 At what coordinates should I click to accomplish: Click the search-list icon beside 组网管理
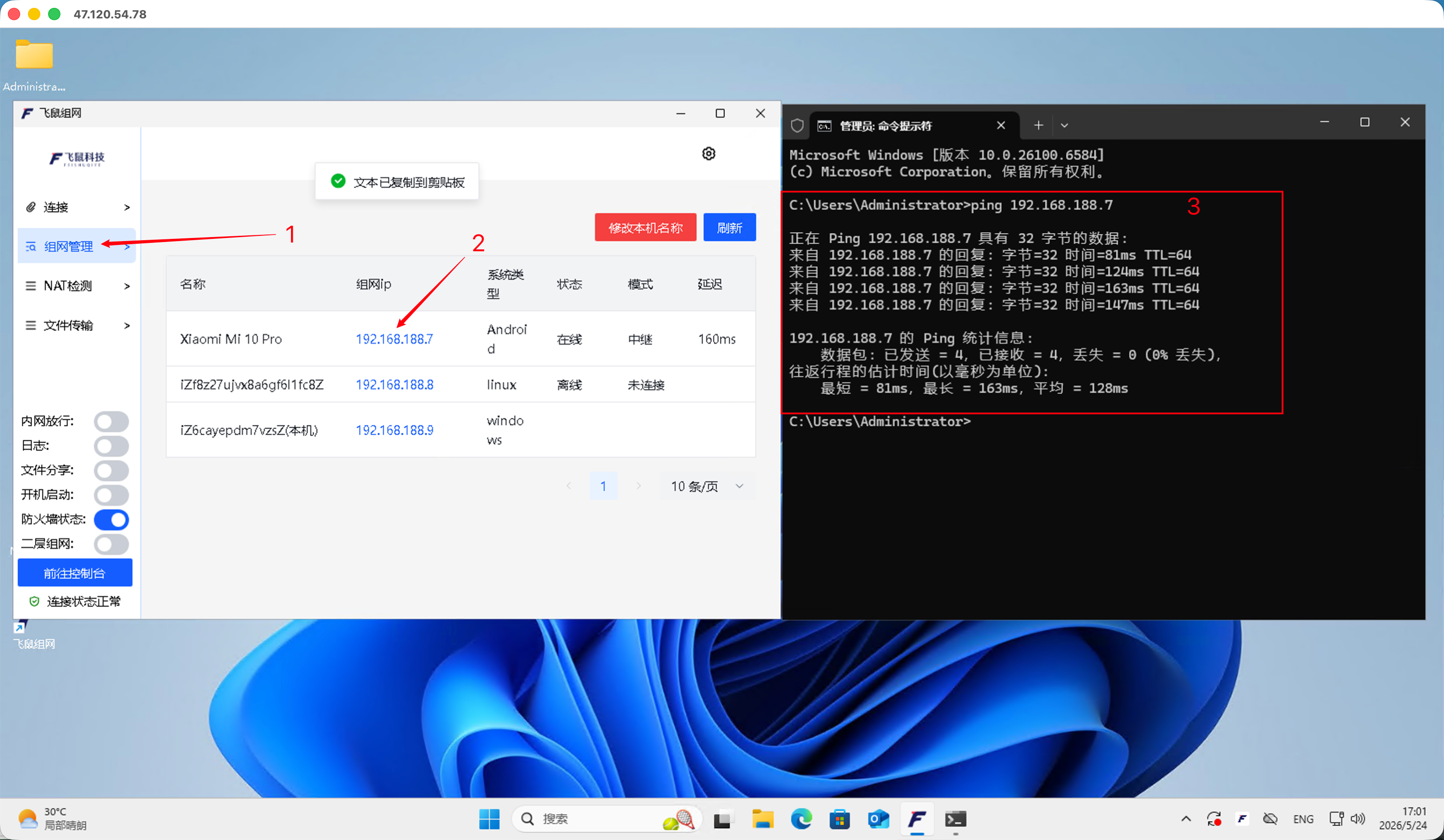click(31, 246)
